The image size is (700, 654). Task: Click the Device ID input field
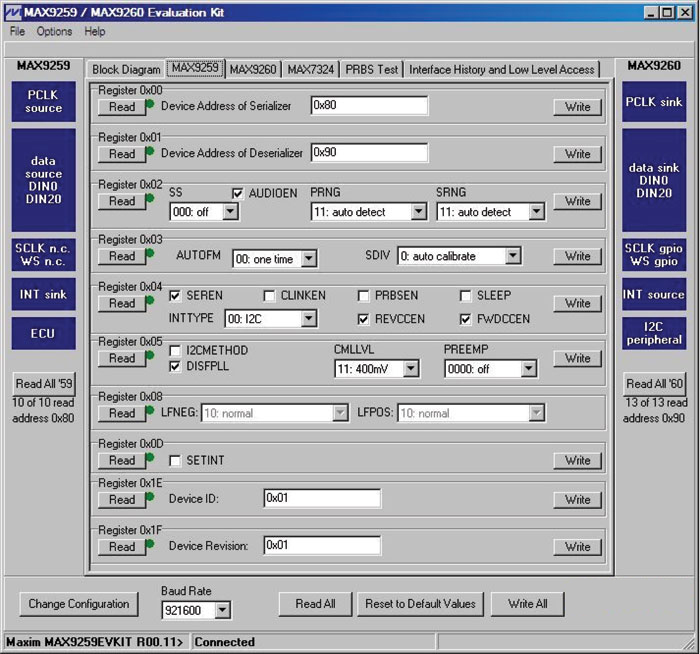[322, 498]
